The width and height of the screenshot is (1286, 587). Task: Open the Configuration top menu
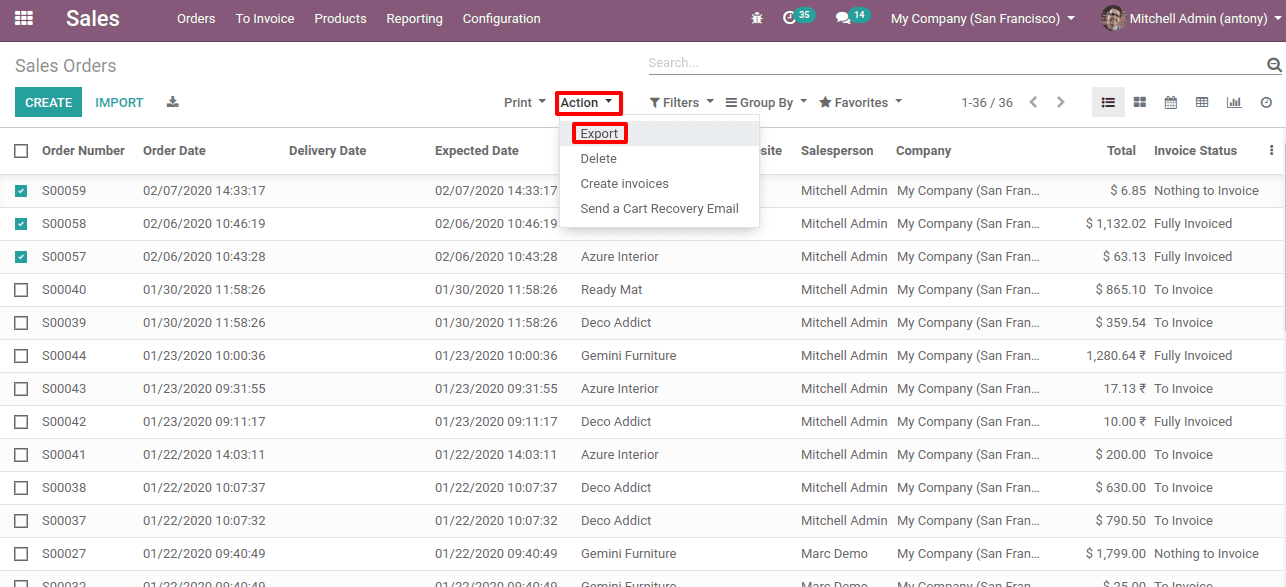(x=501, y=18)
